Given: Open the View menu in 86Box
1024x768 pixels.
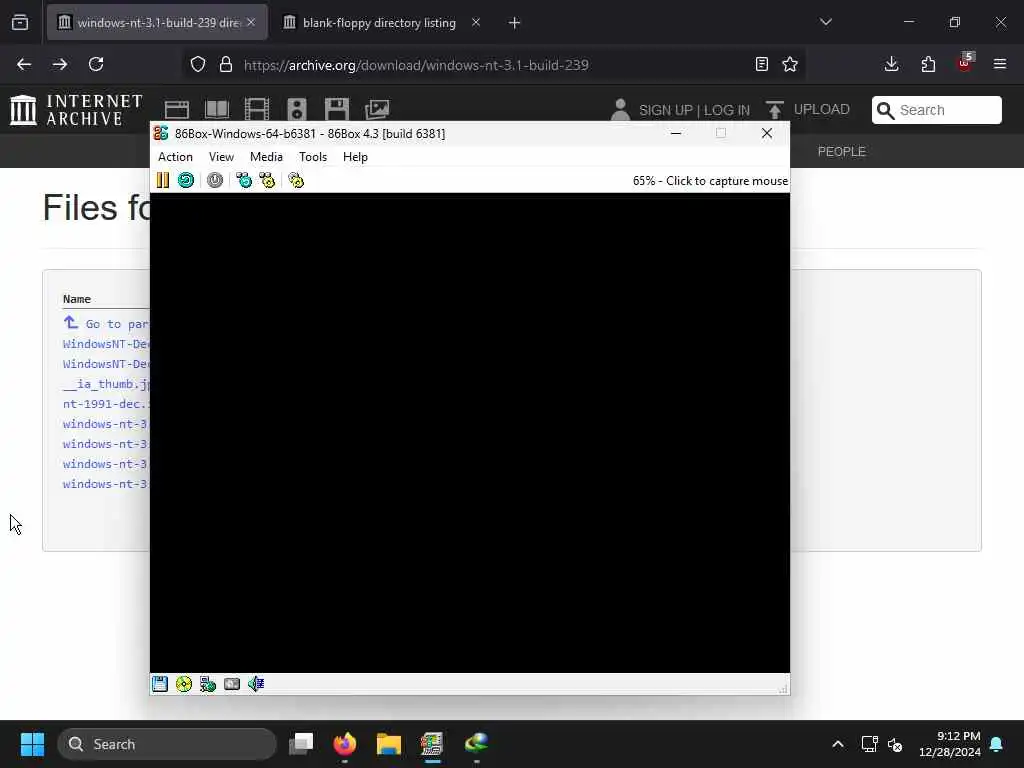Looking at the screenshot, I should pos(221,157).
